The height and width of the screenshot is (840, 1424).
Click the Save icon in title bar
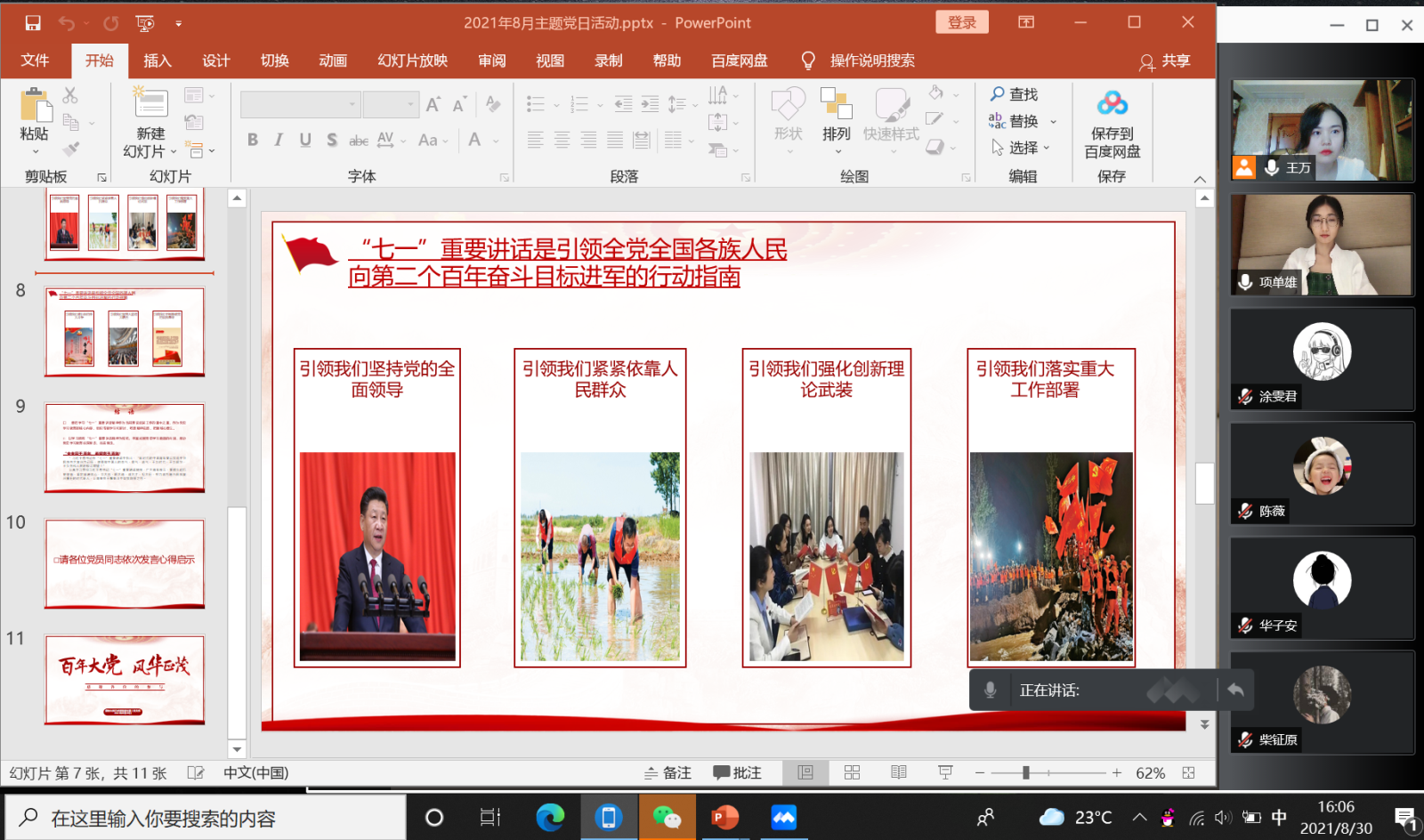33,23
